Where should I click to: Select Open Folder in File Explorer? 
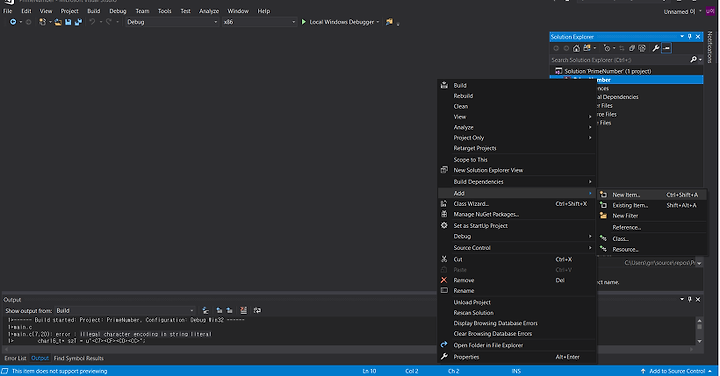coord(517,345)
